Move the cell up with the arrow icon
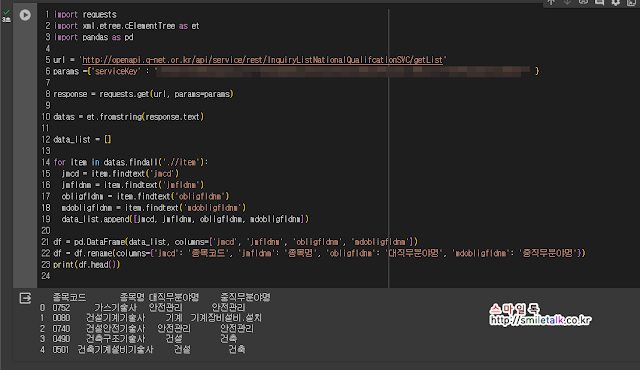Screen dimensions: 640x370 551,2
